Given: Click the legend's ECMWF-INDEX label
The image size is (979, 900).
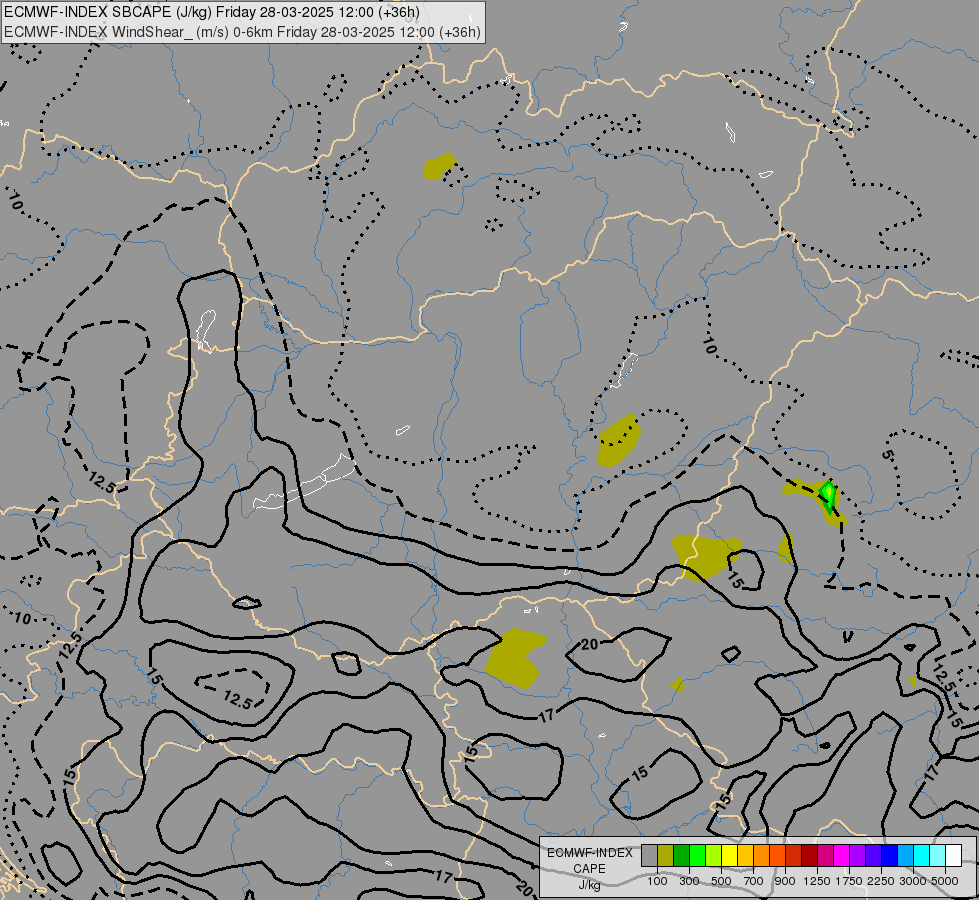Looking at the screenshot, I should (590, 853).
